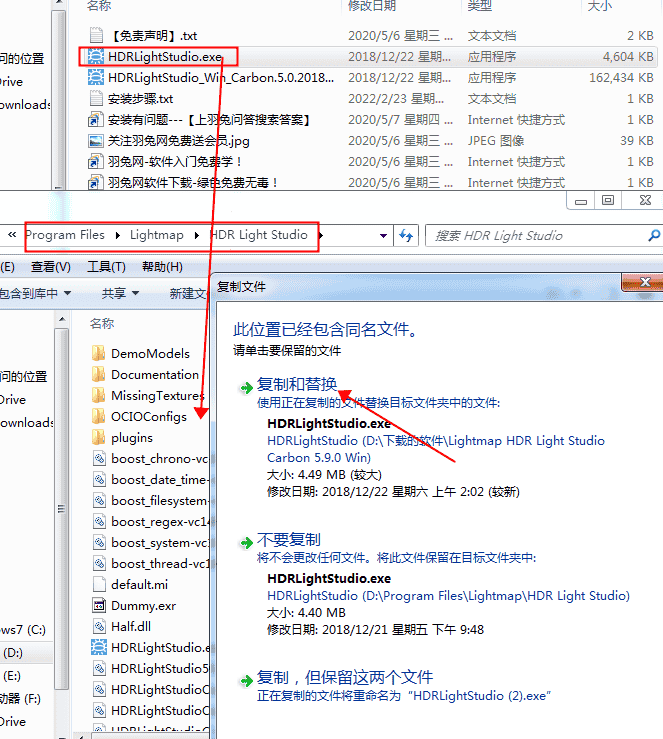The width and height of the screenshot is (663, 739).
Task: Click scroll up arrow in lower navigation pane
Action: 62,319
